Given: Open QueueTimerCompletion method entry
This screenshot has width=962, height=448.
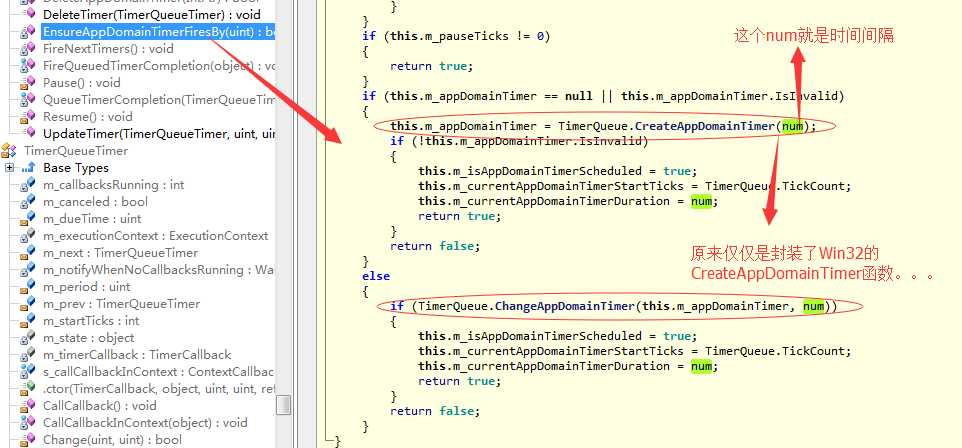Looking at the screenshot, I should click(x=159, y=99).
